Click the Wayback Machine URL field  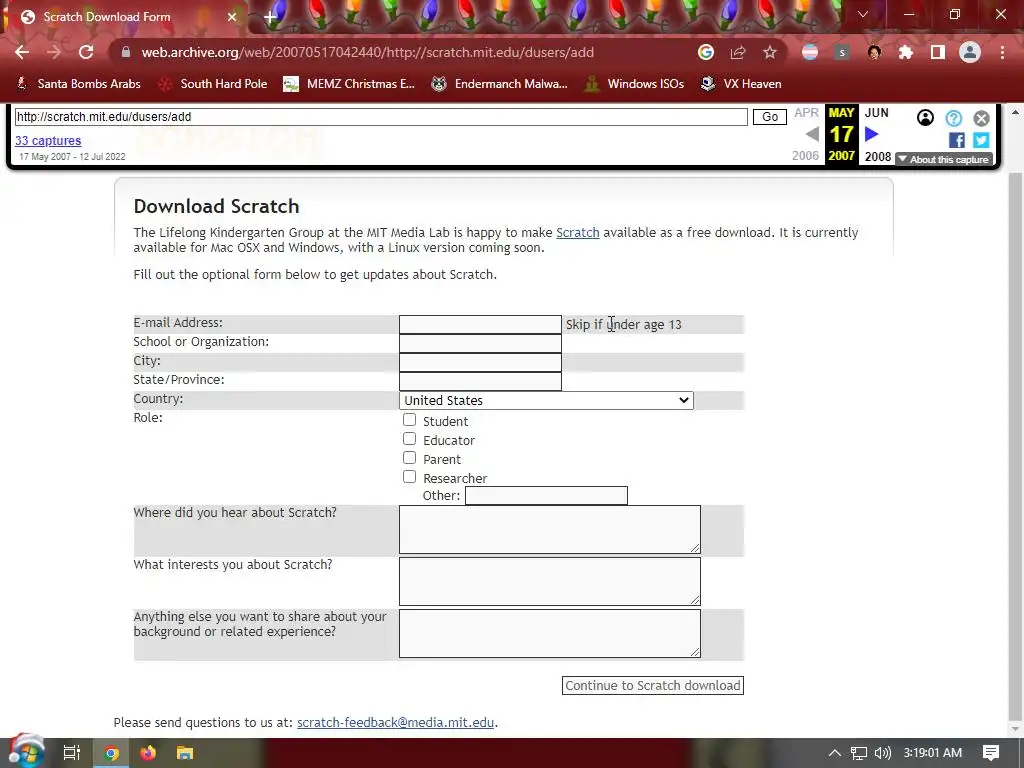(x=381, y=117)
